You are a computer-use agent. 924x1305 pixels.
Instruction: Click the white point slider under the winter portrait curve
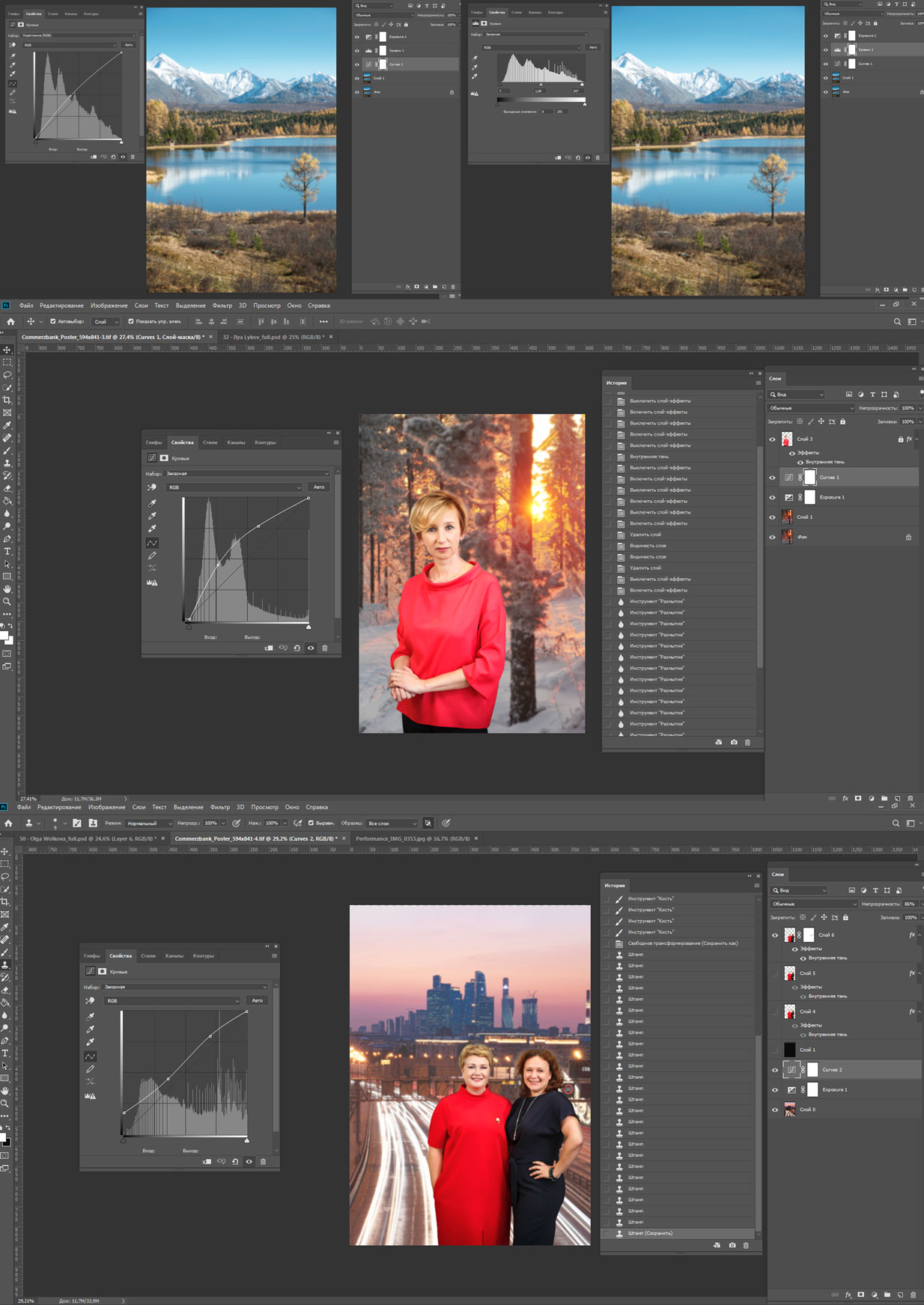pyautogui.click(x=308, y=626)
